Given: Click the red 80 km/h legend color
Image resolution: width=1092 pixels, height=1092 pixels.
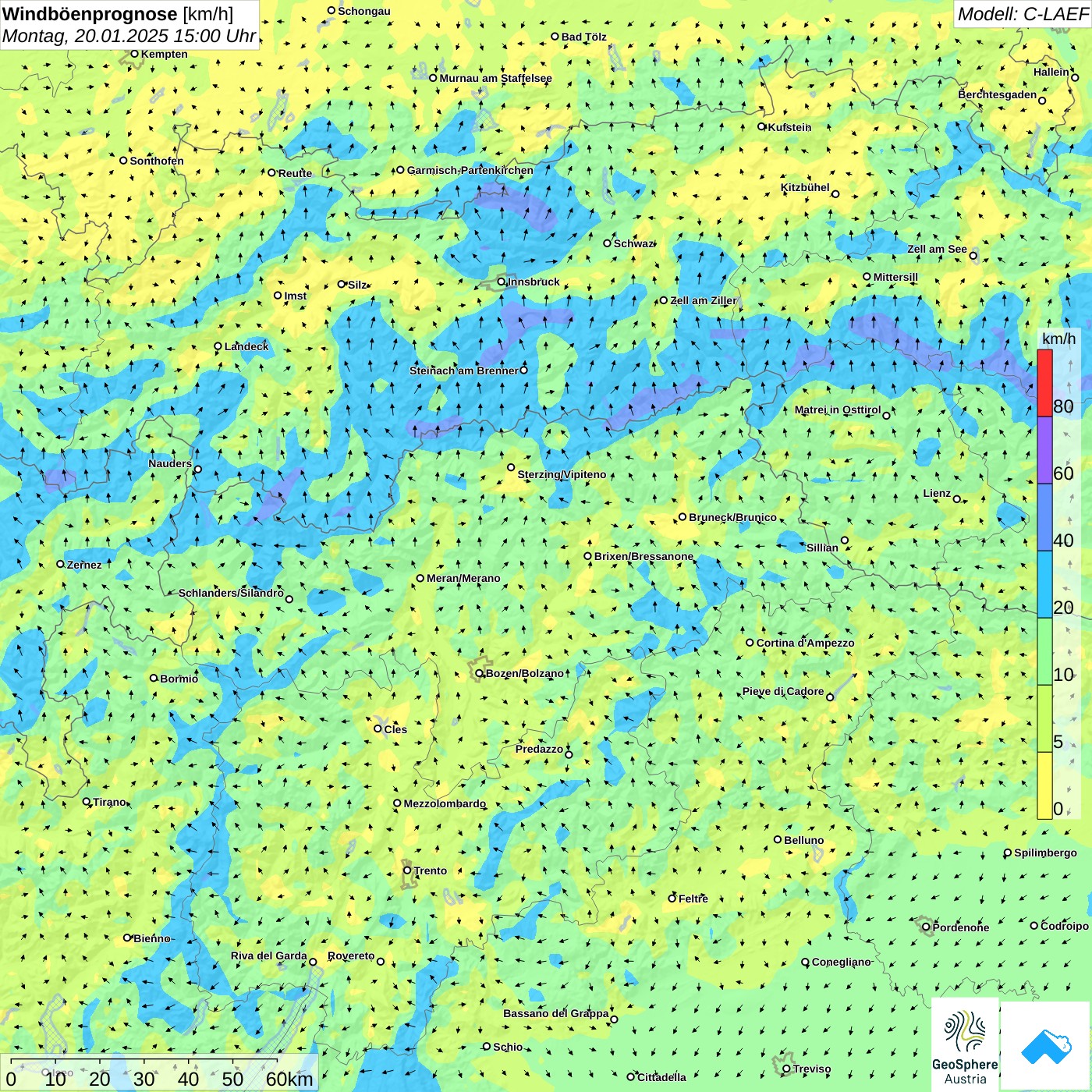Looking at the screenshot, I should (x=1044, y=383).
